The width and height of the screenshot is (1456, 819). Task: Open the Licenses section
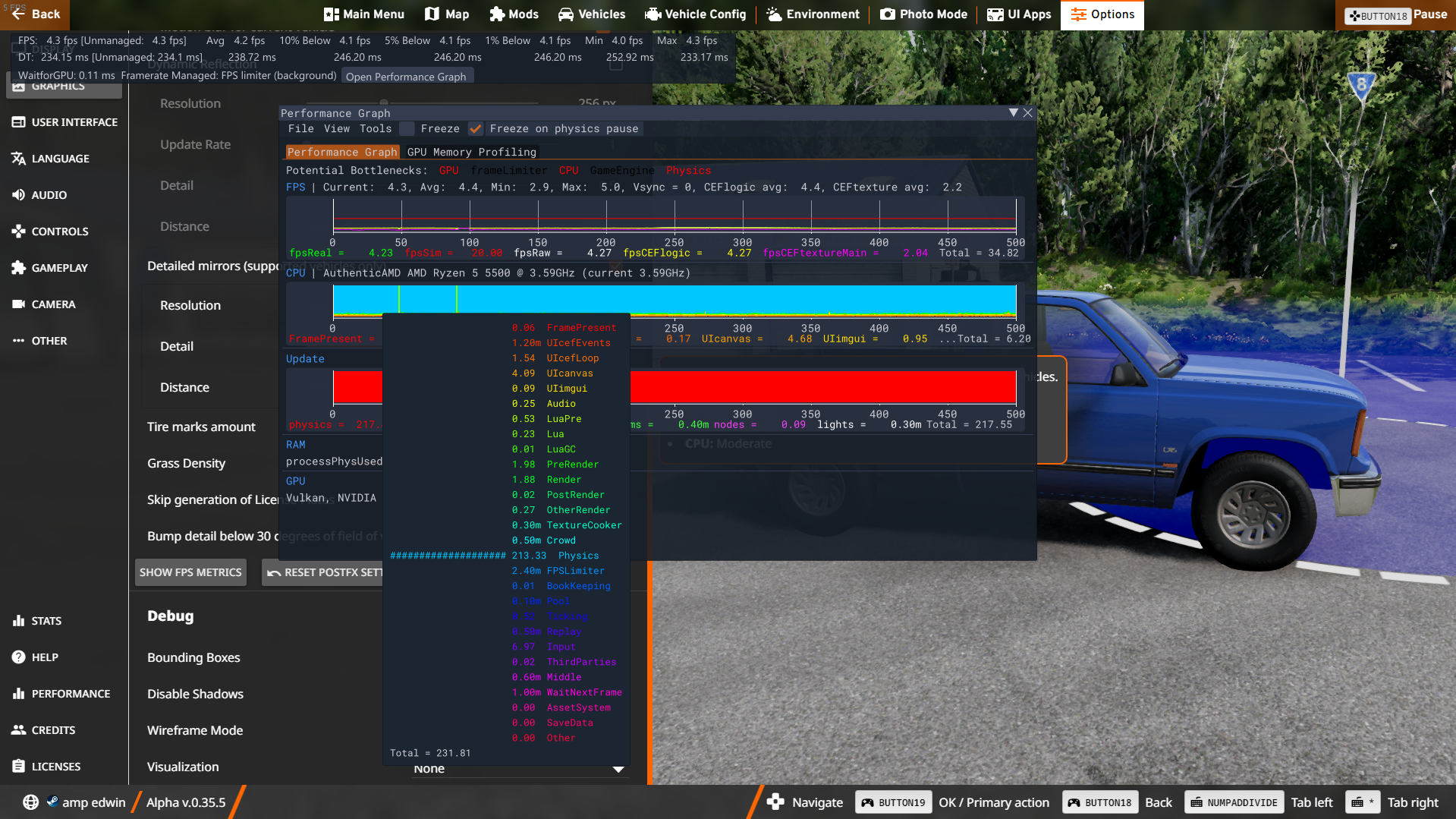64,767
